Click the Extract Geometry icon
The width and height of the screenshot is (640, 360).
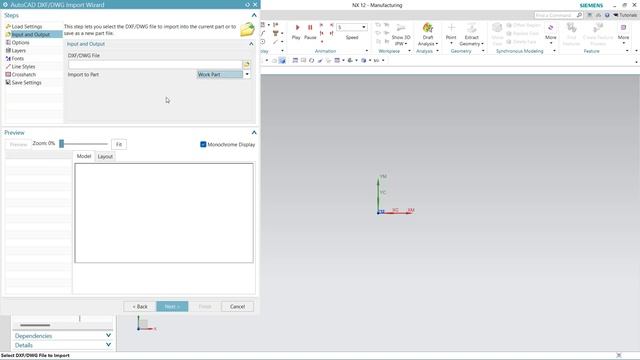(471, 28)
